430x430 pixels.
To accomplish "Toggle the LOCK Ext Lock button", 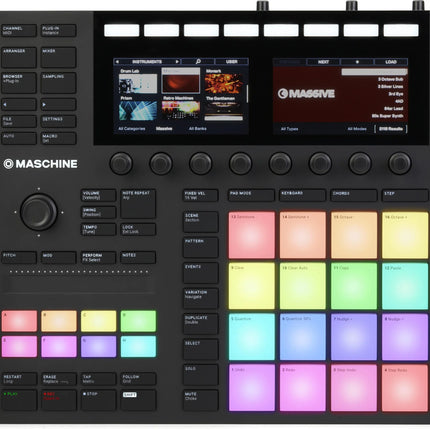I will click(138, 229).
